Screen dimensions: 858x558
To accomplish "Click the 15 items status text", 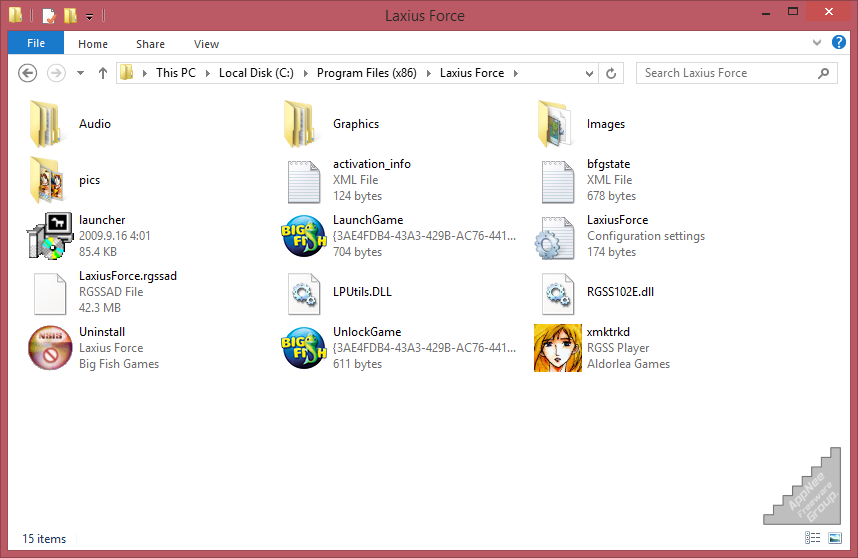I will click(44, 539).
